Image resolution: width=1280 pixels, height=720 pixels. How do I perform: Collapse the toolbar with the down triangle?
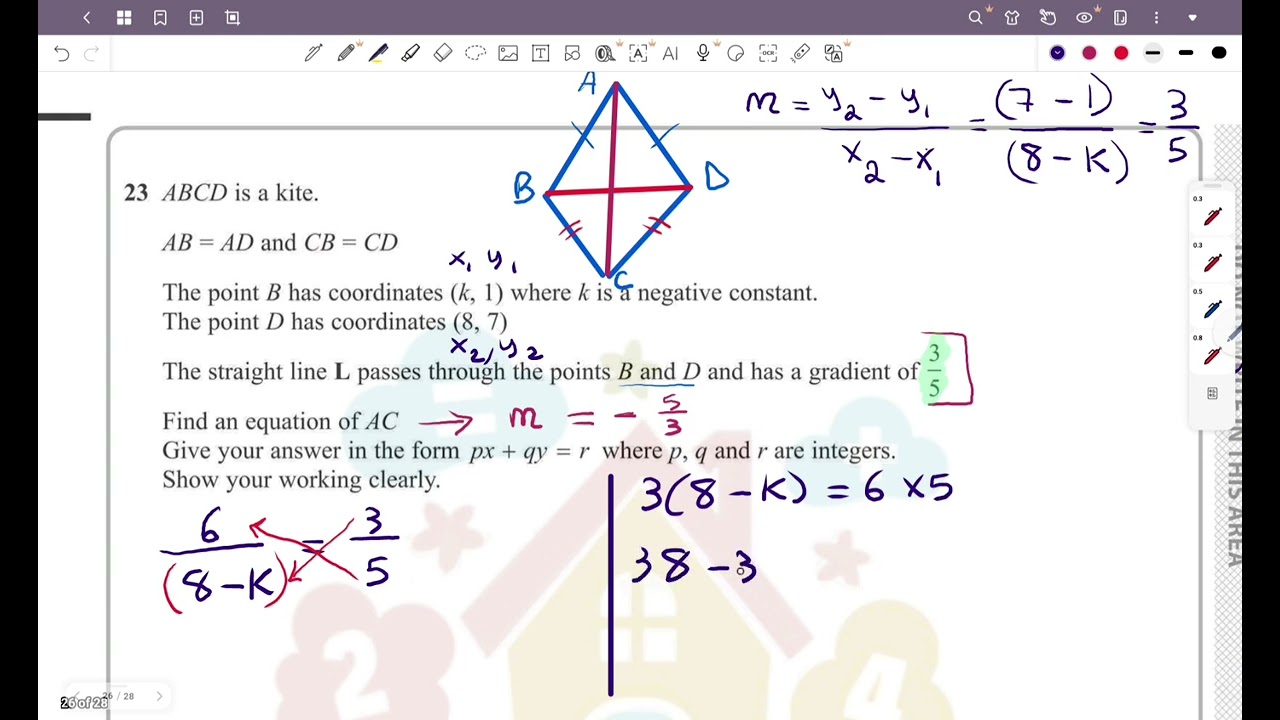point(1192,17)
